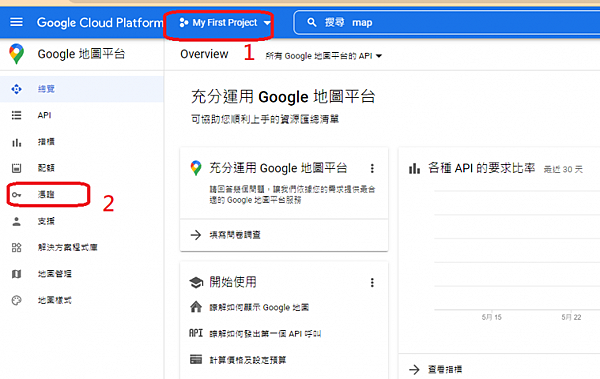
Task: Open the three-dot menu on 開始使用 card
Action: [x=372, y=283]
